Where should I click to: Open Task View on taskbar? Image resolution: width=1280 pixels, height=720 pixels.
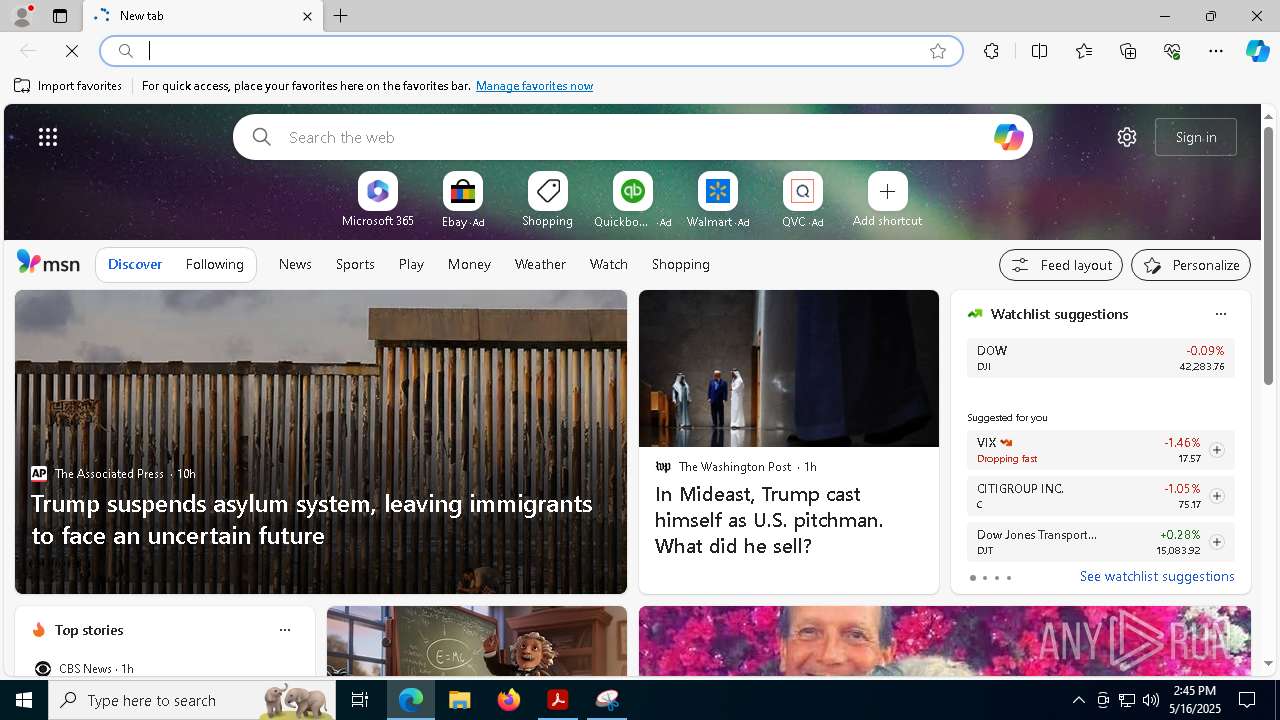pos(360,700)
